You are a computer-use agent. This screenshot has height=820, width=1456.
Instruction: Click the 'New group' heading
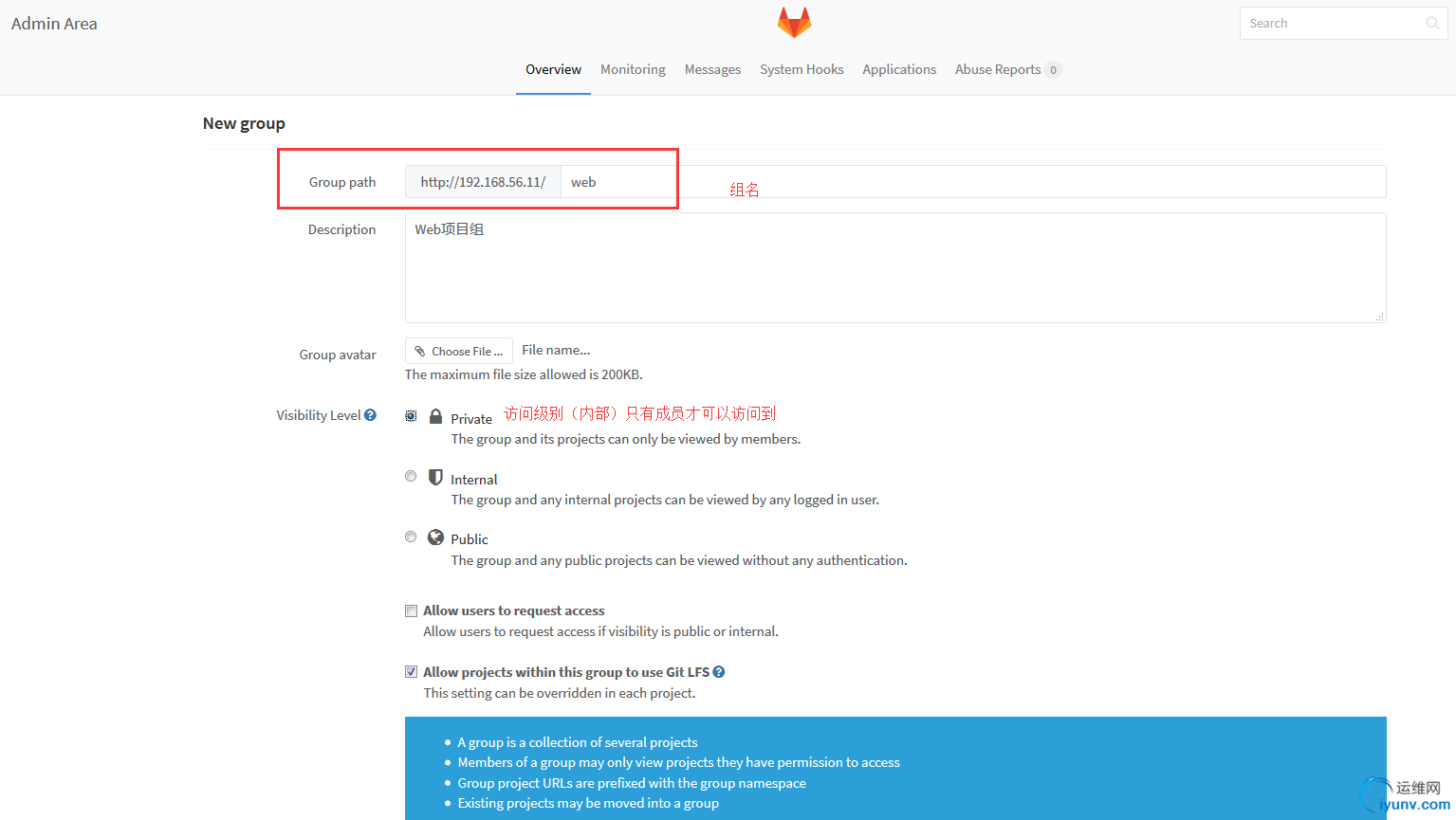[244, 123]
